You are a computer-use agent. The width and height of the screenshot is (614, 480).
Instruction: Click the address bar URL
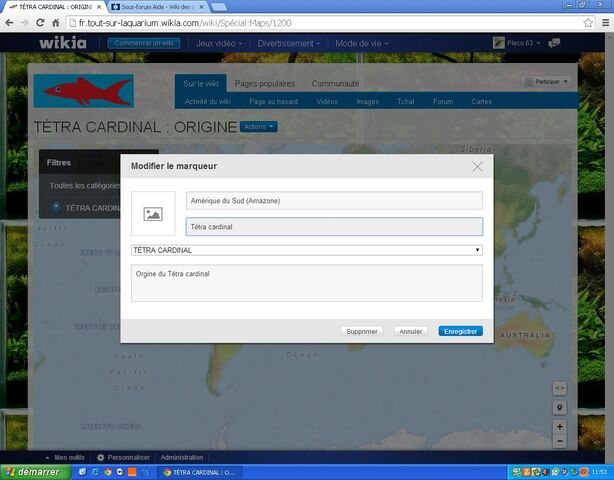(185, 23)
